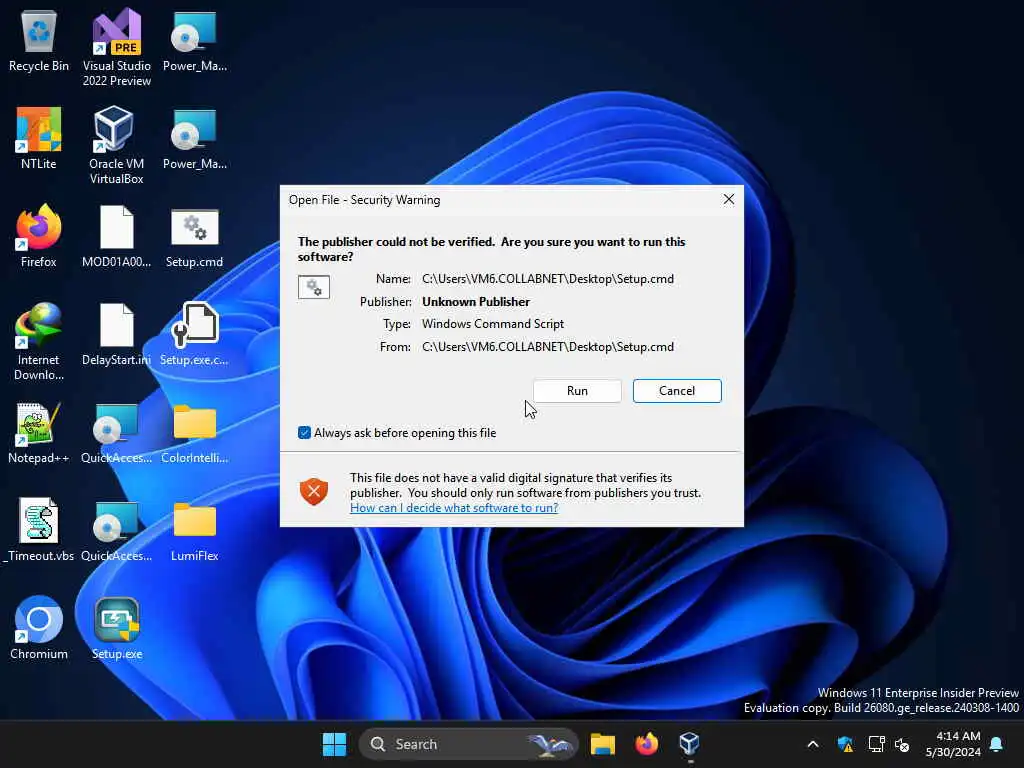Select Oracle VM VirtualBox desktop icon
The width and height of the screenshot is (1024, 768).
tap(116, 146)
